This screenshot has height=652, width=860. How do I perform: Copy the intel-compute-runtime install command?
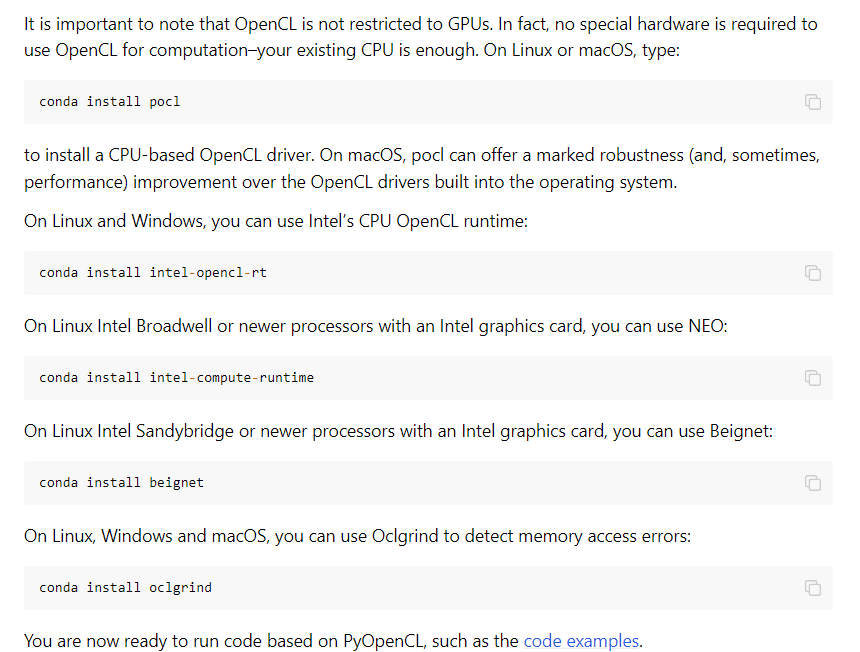tap(812, 378)
